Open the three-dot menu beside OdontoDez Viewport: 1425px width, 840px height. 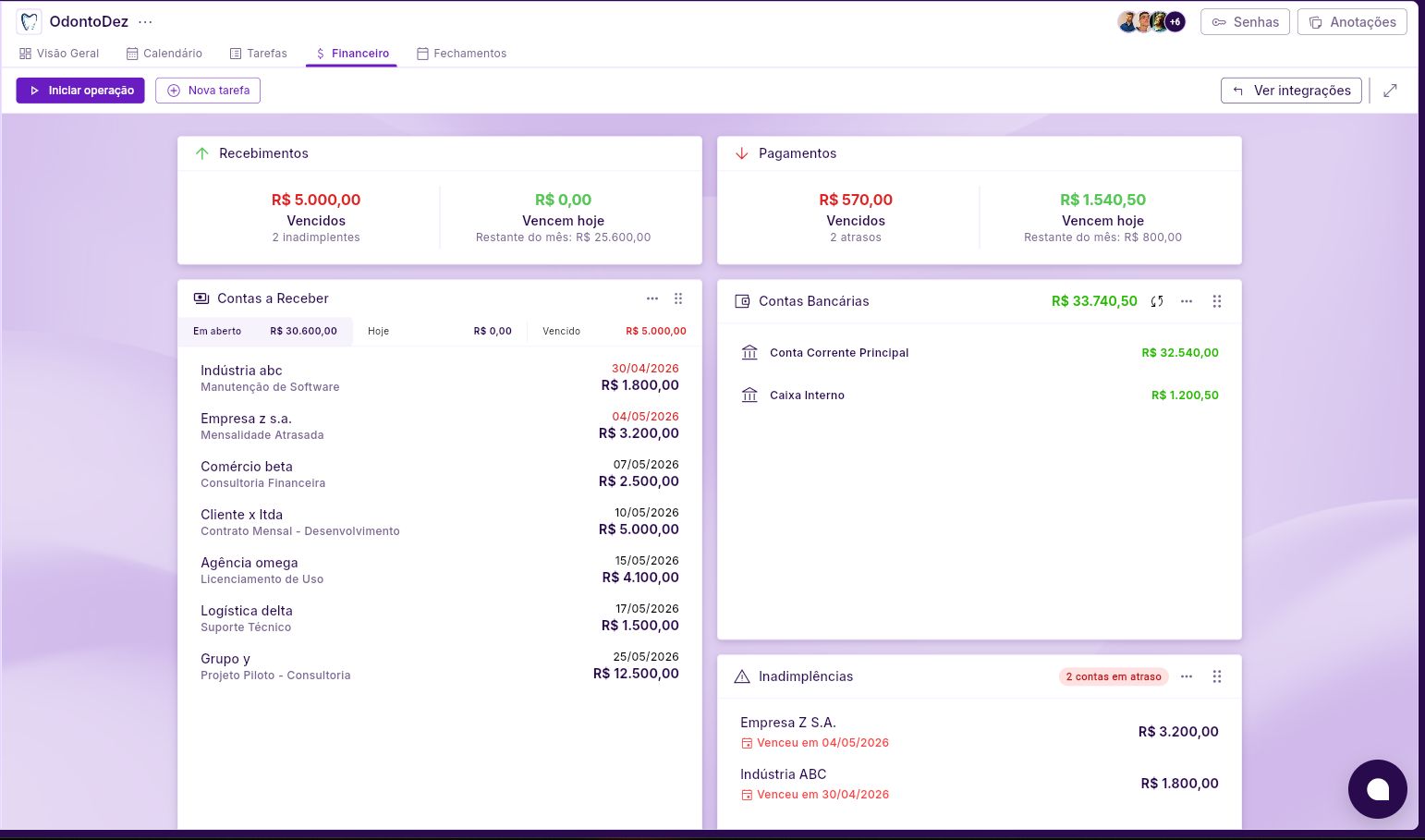(145, 22)
